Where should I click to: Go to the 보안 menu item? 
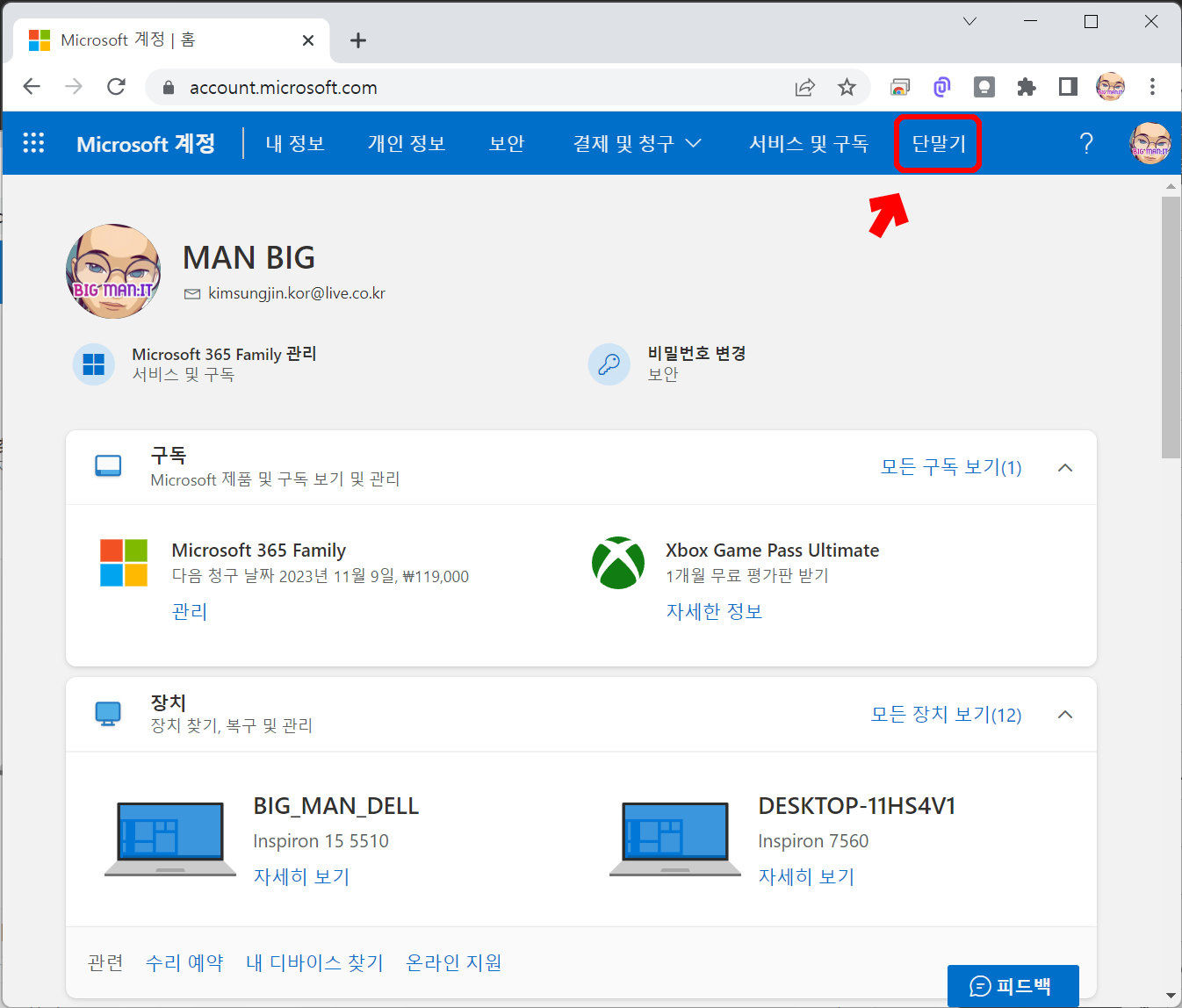click(507, 143)
